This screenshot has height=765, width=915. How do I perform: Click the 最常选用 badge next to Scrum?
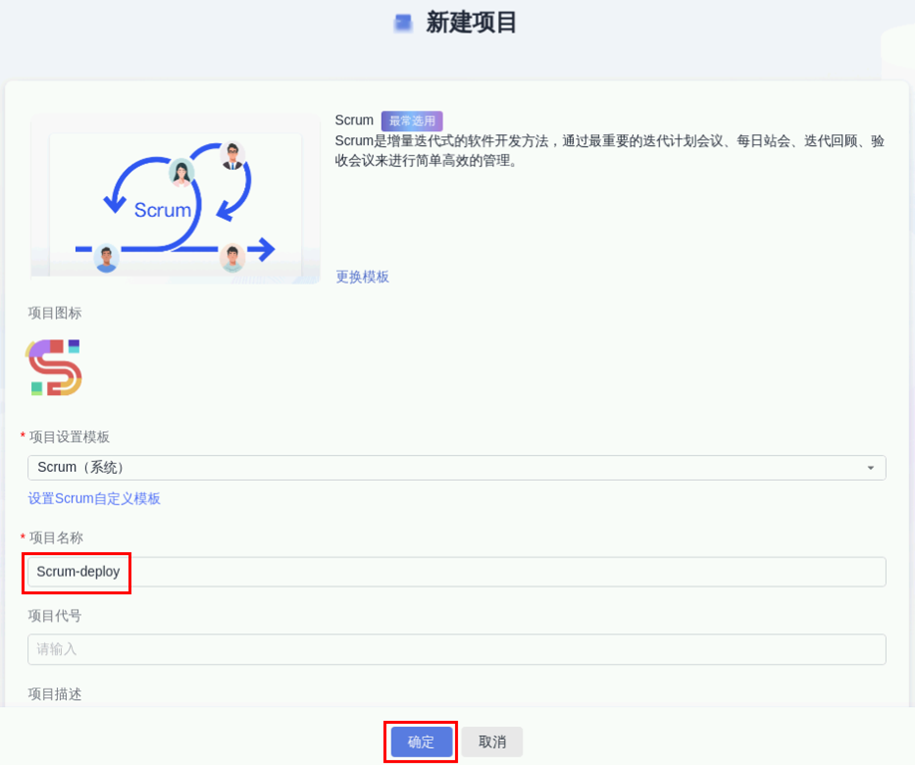pyautogui.click(x=411, y=121)
